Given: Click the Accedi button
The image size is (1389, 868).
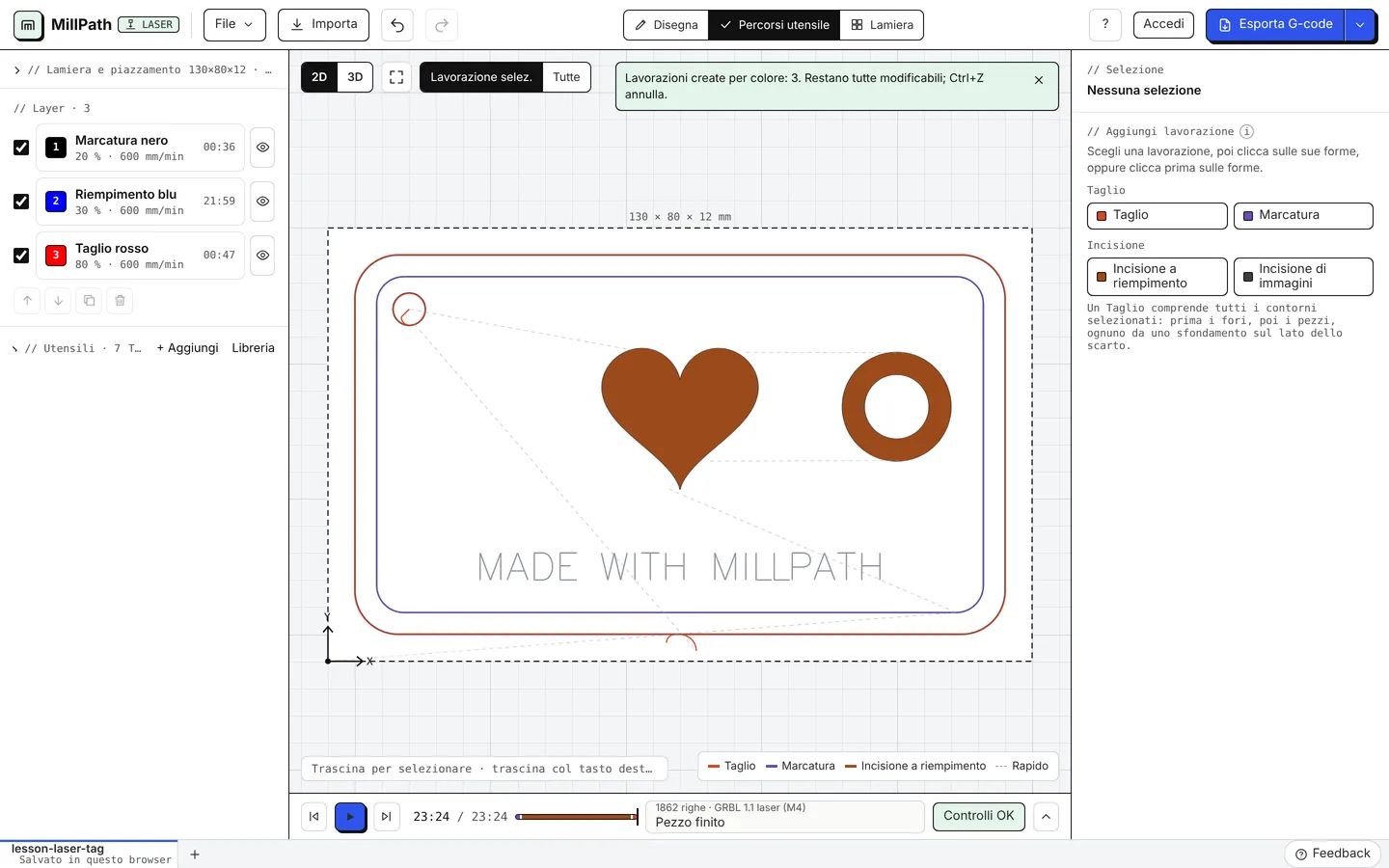Looking at the screenshot, I should pyautogui.click(x=1163, y=24).
